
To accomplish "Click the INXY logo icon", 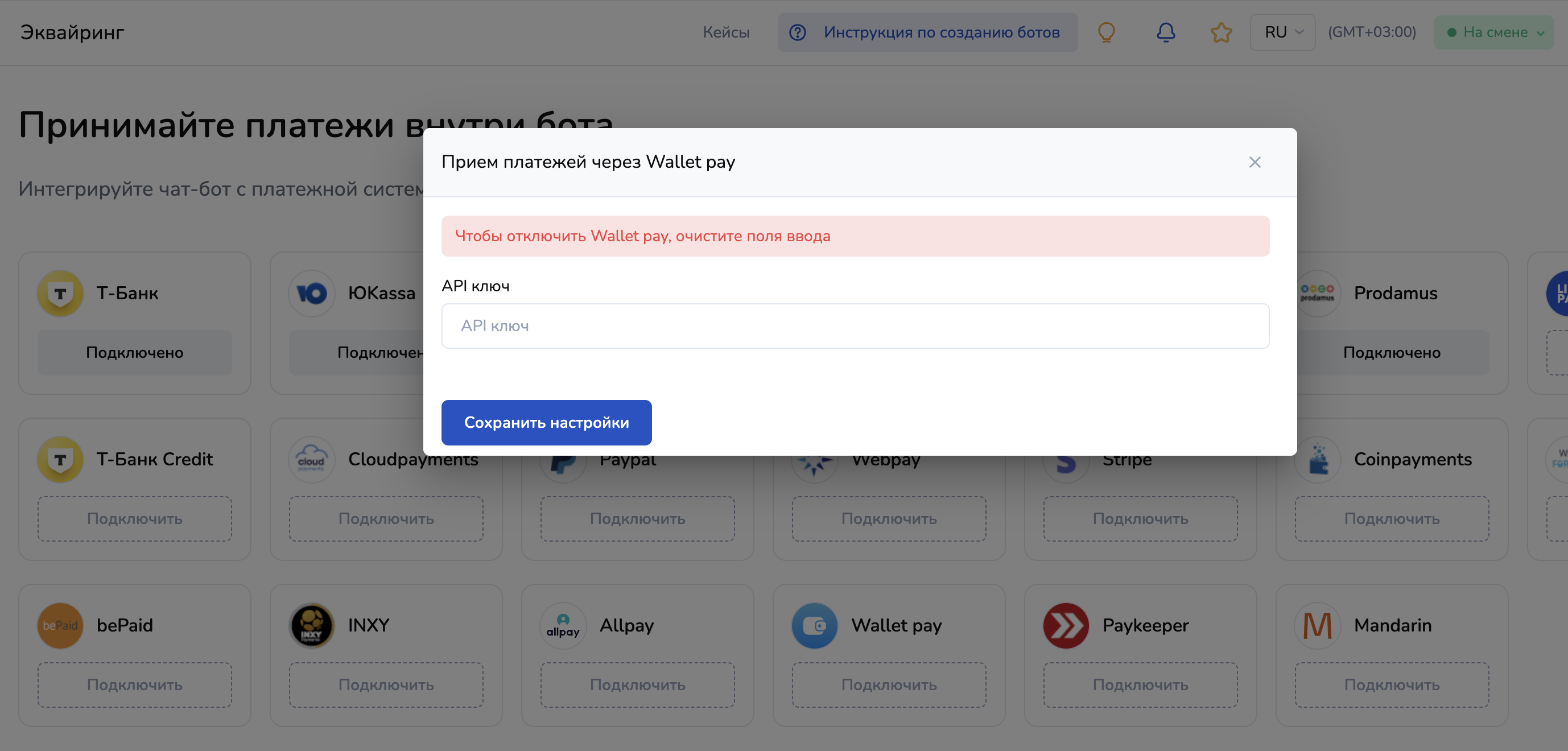I will point(312,625).
